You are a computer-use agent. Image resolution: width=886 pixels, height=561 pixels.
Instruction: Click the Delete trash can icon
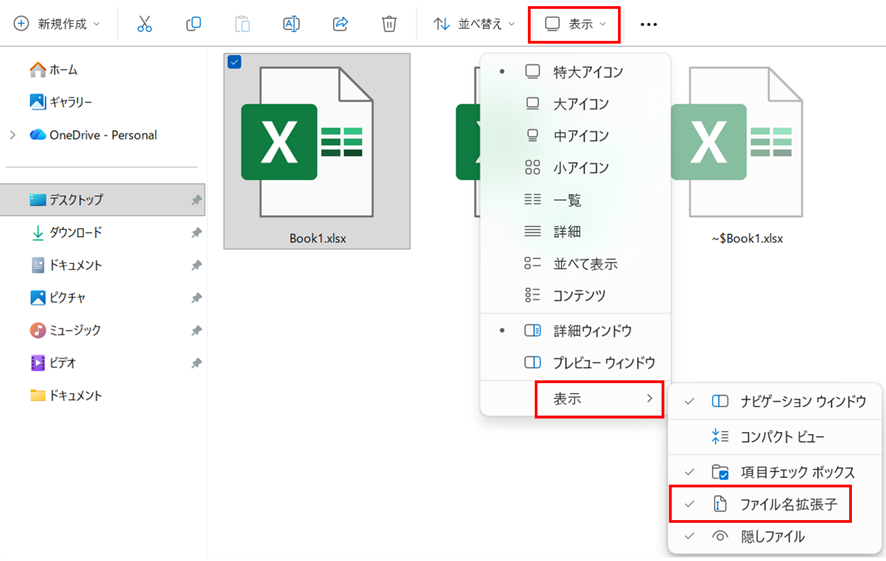click(x=389, y=24)
